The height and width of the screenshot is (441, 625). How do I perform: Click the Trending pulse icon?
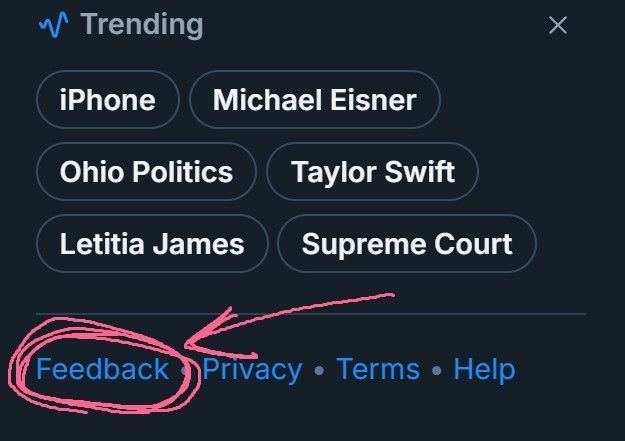pos(54,25)
